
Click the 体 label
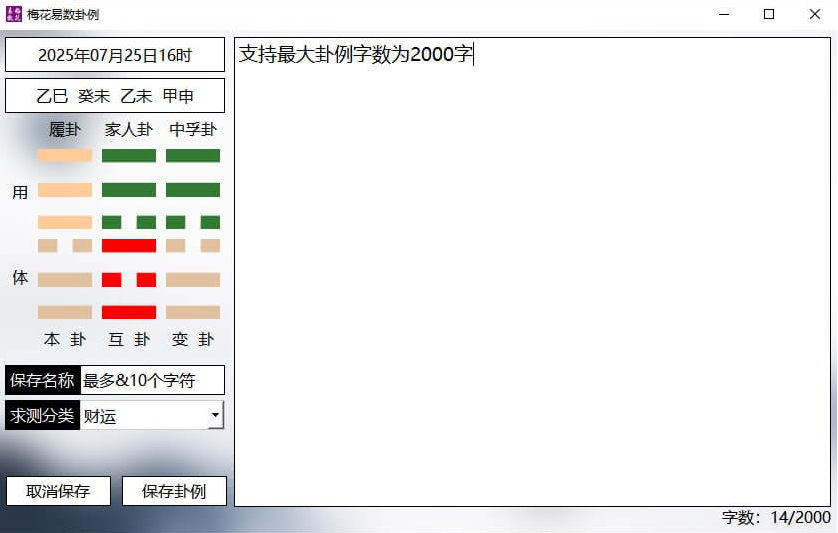point(20,277)
